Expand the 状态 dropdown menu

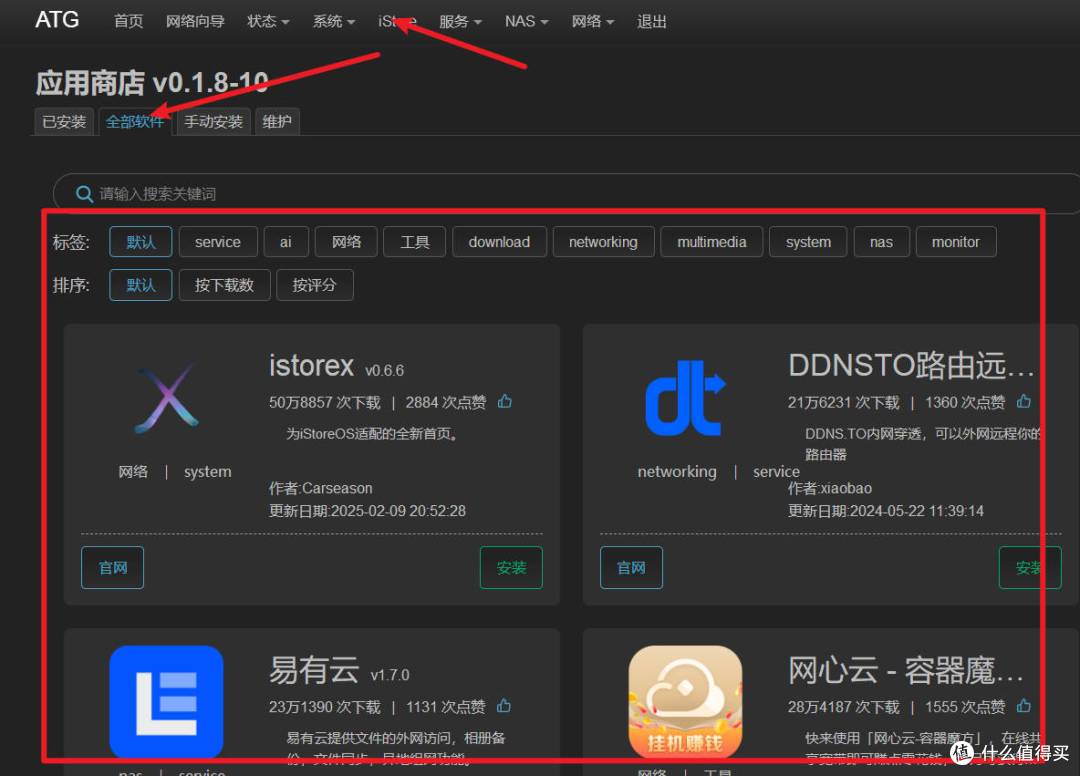coord(268,21)
